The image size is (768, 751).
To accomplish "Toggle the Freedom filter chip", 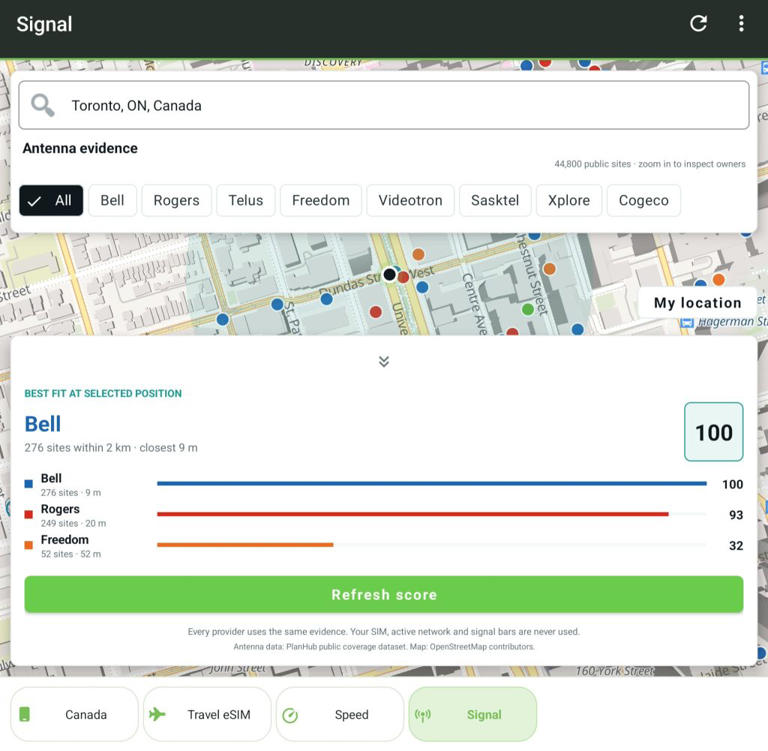I will tap(321, 200).
